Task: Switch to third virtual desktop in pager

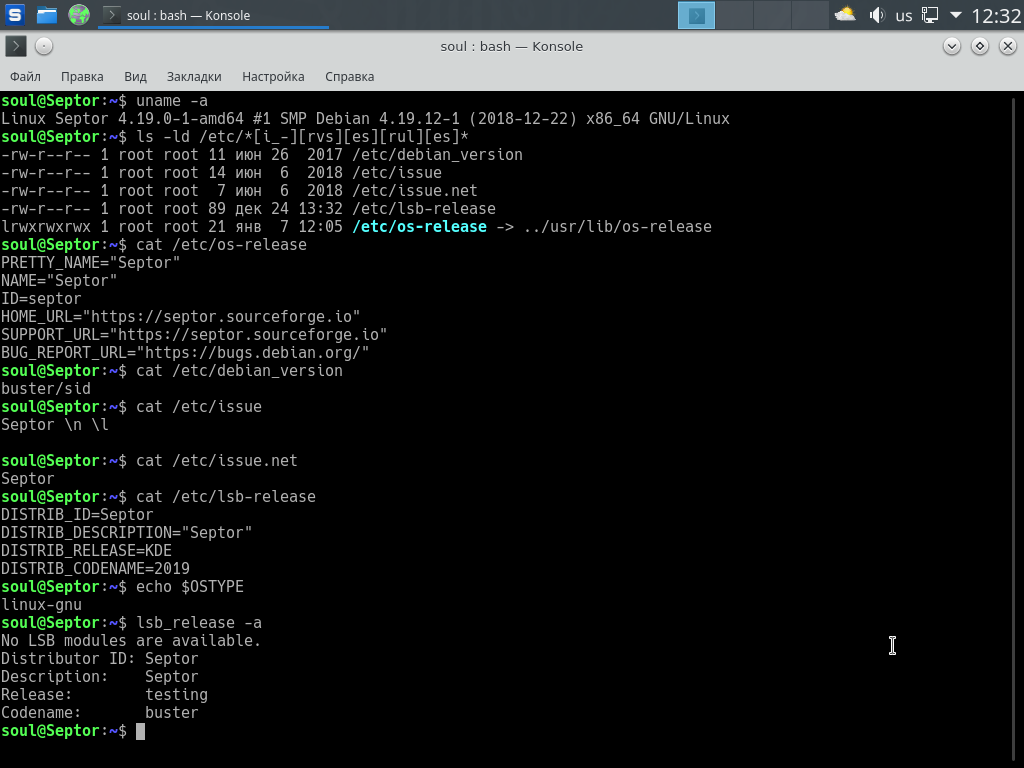Action: point(772,15)
